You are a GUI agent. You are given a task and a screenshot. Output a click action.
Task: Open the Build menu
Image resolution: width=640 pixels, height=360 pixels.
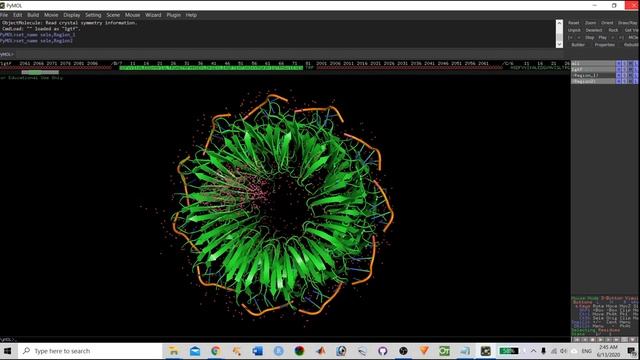[x=33, y=15]
